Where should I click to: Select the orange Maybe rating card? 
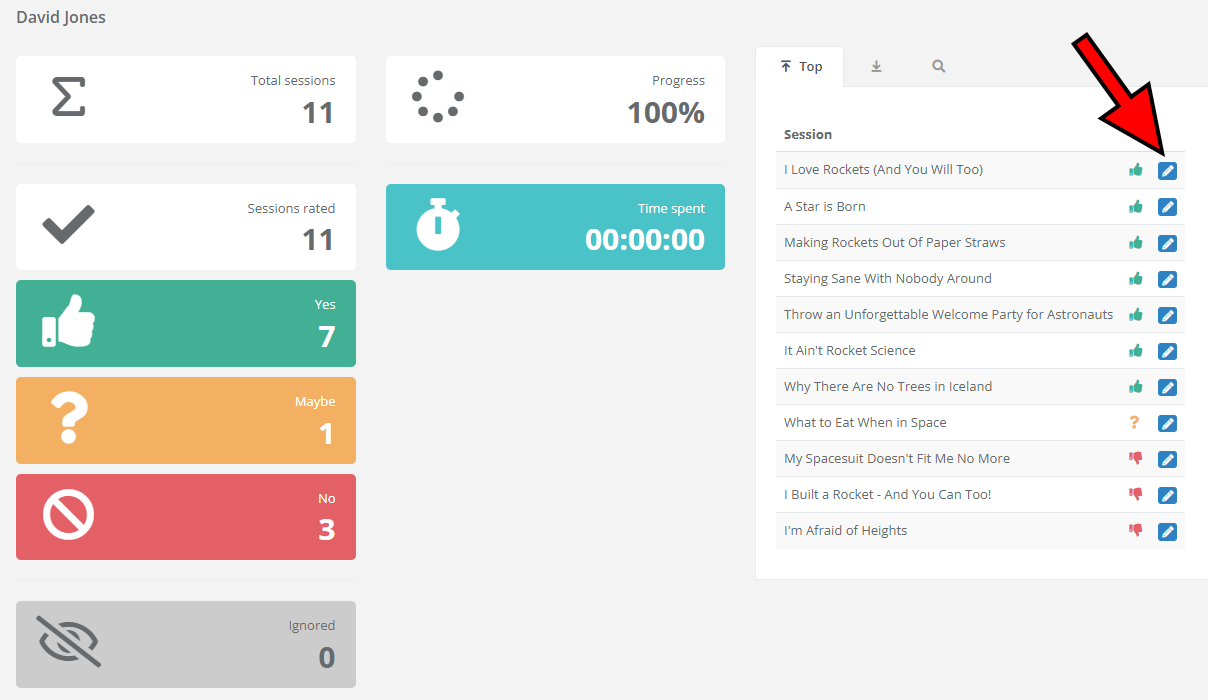186,420
